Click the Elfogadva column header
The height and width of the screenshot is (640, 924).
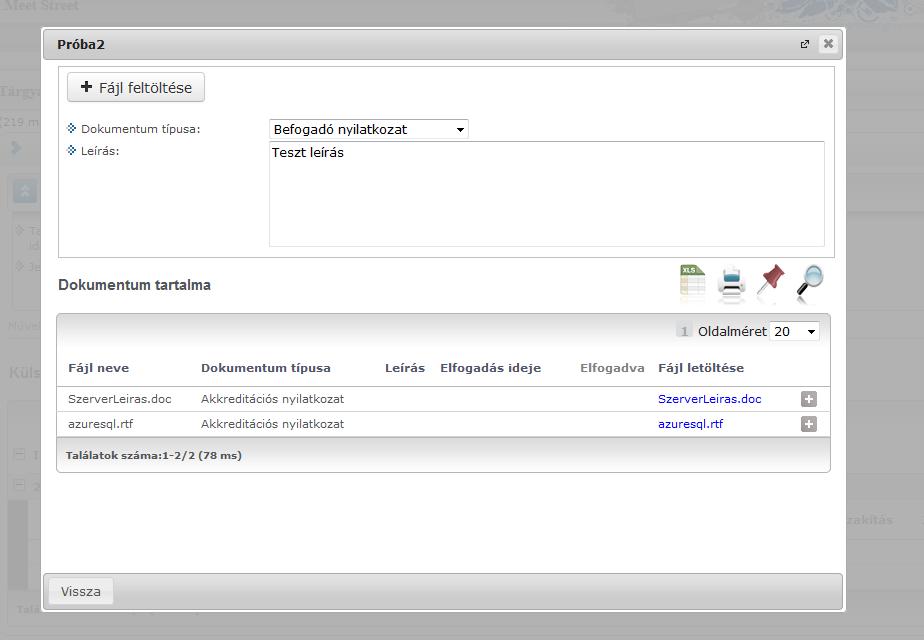point(612,368)
